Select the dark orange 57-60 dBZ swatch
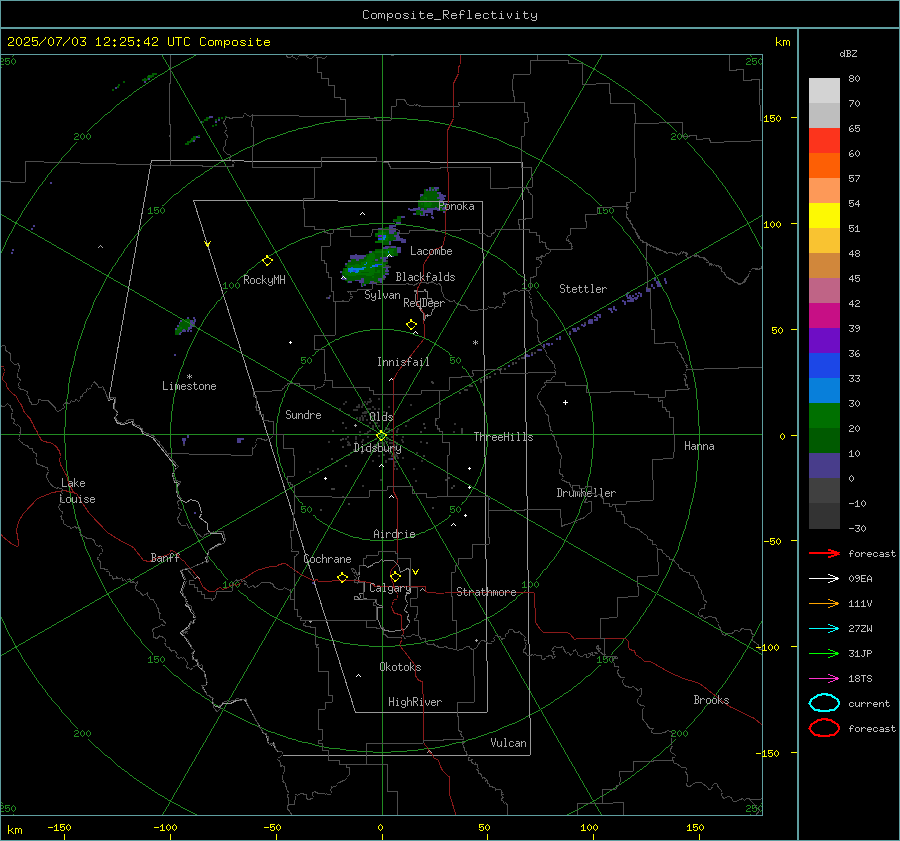This screenshot has width=900, height=841. pos(824,166)
